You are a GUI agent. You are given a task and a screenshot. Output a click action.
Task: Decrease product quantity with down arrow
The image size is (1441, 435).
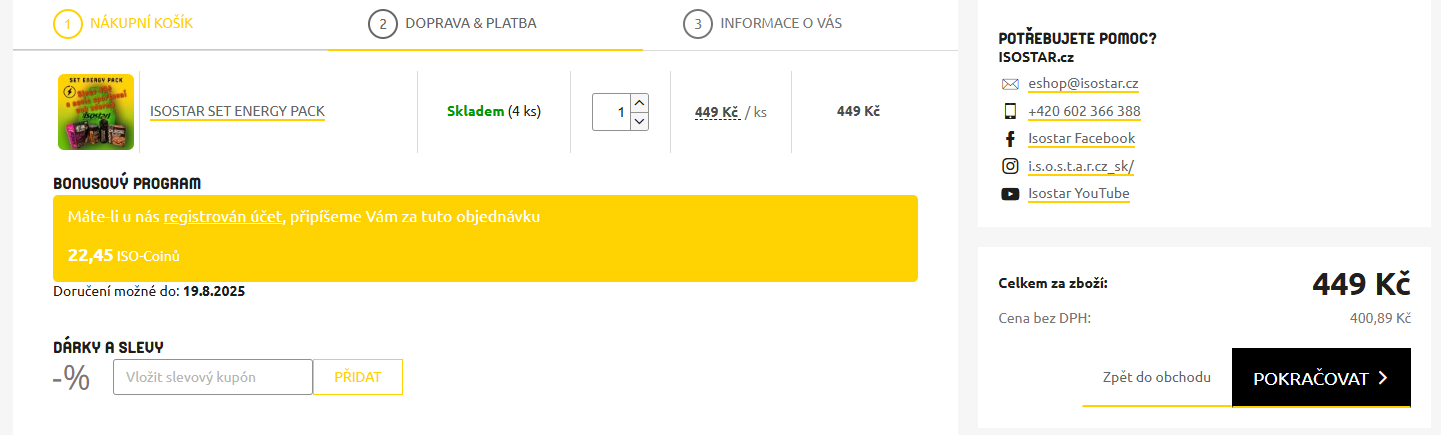(x=641, y=121)
